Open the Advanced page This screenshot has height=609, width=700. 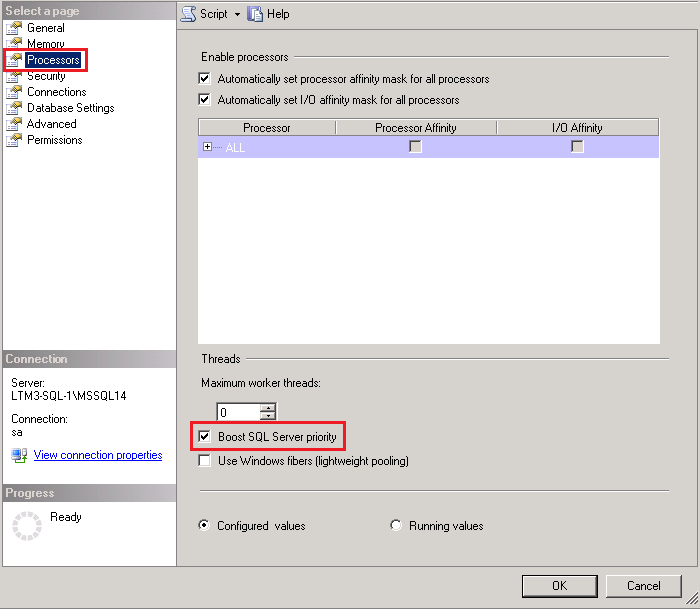pyautogui.click(x=52, y=124)
